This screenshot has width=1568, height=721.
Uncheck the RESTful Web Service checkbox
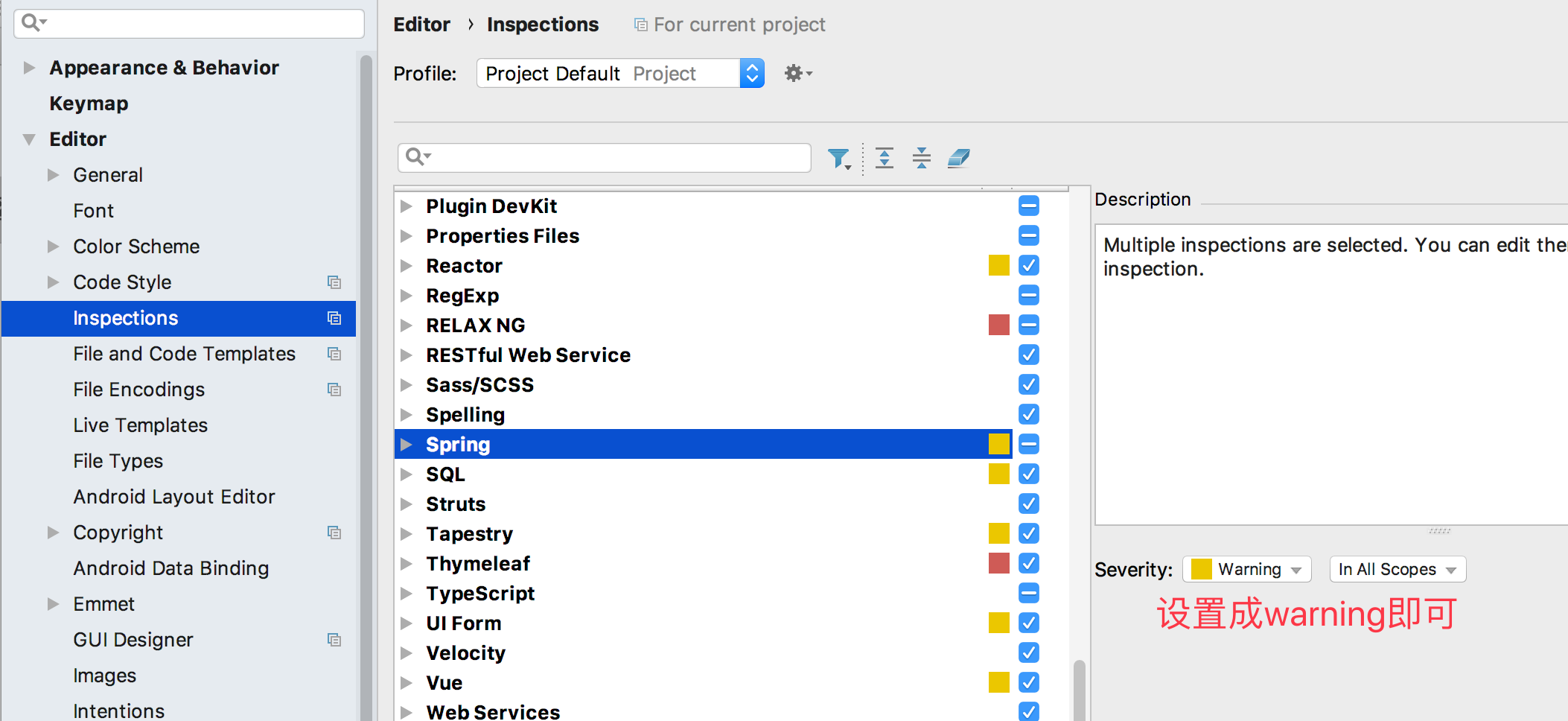tap(1029, 355)
